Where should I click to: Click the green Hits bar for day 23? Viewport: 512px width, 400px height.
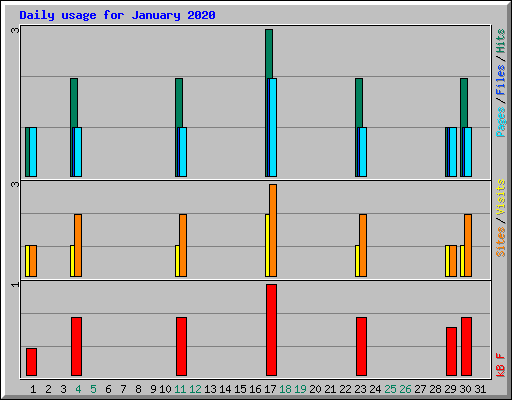pyautogui.click(x=359, y=103)
